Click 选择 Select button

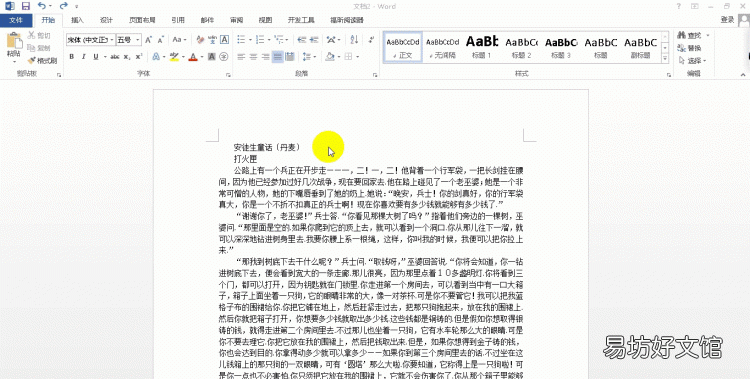point(693,61)
